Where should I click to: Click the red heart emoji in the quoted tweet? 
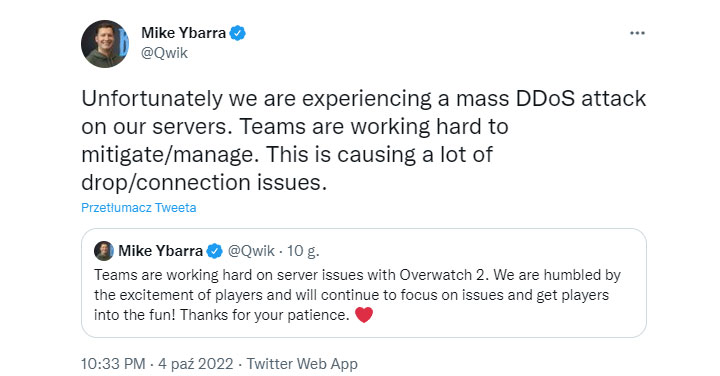[x=364, y=315]
